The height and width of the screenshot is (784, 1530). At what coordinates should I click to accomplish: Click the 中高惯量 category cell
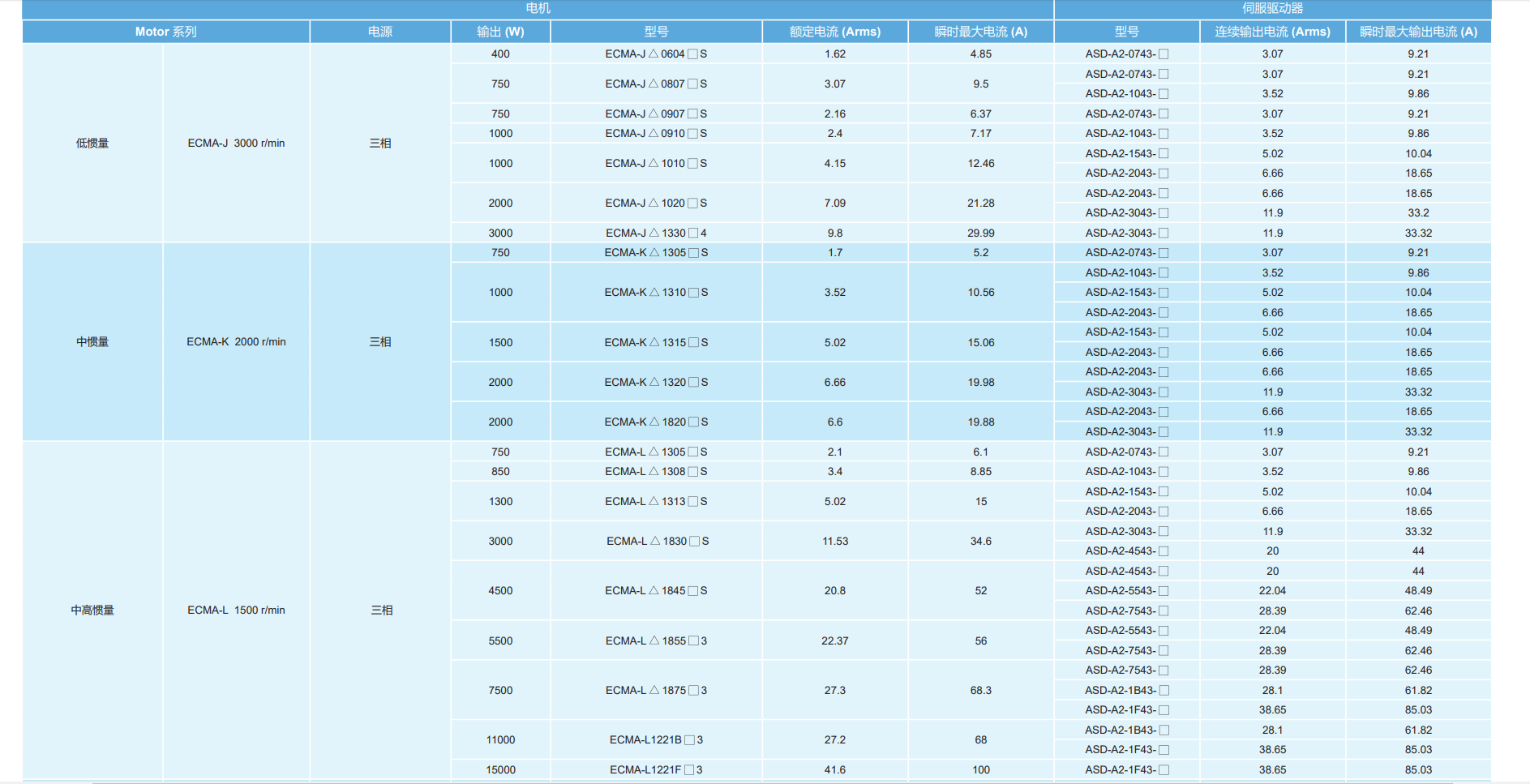pyautogui.click(x=92, y=610)
